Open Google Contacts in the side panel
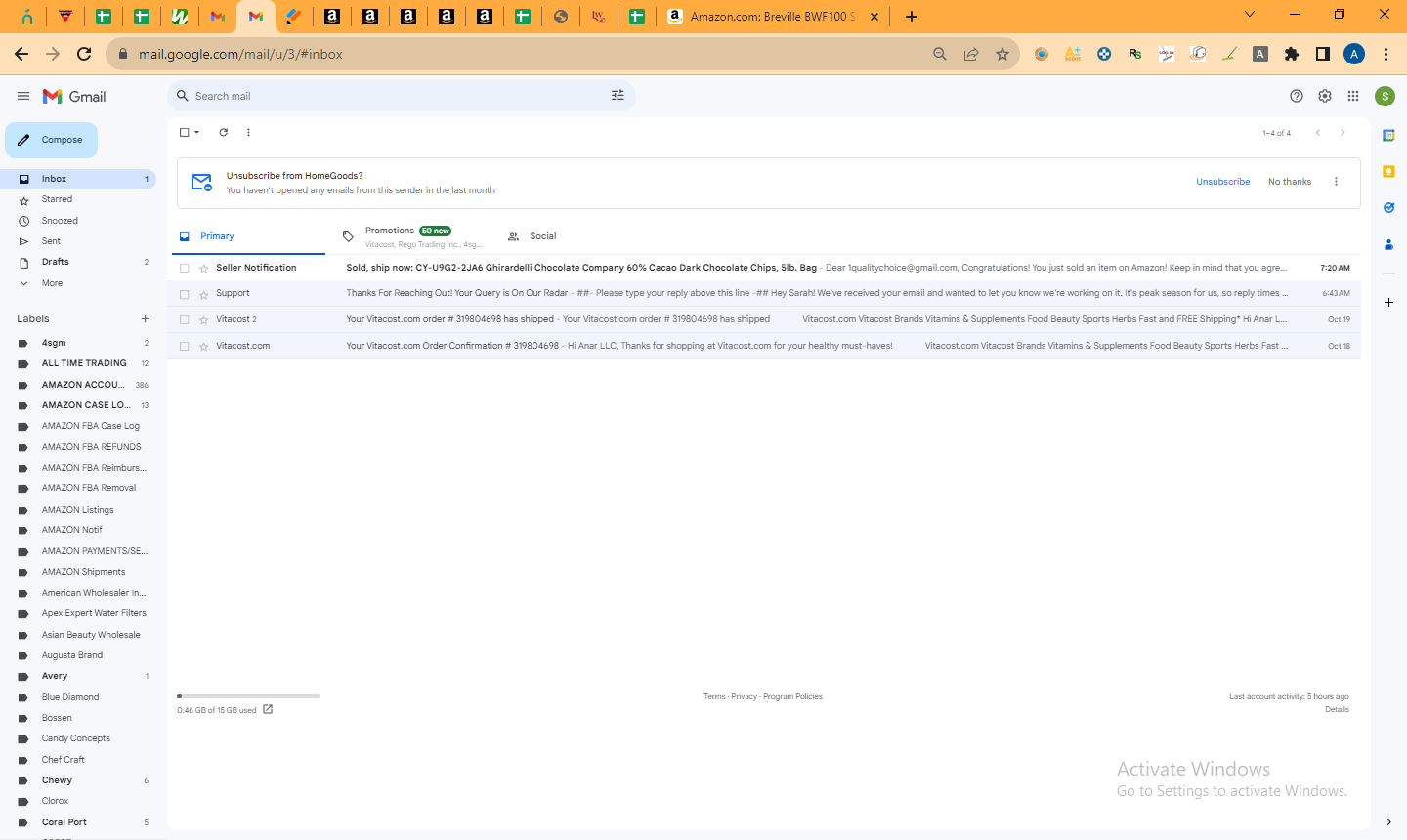1407x840 pixels. point(1388,244)
